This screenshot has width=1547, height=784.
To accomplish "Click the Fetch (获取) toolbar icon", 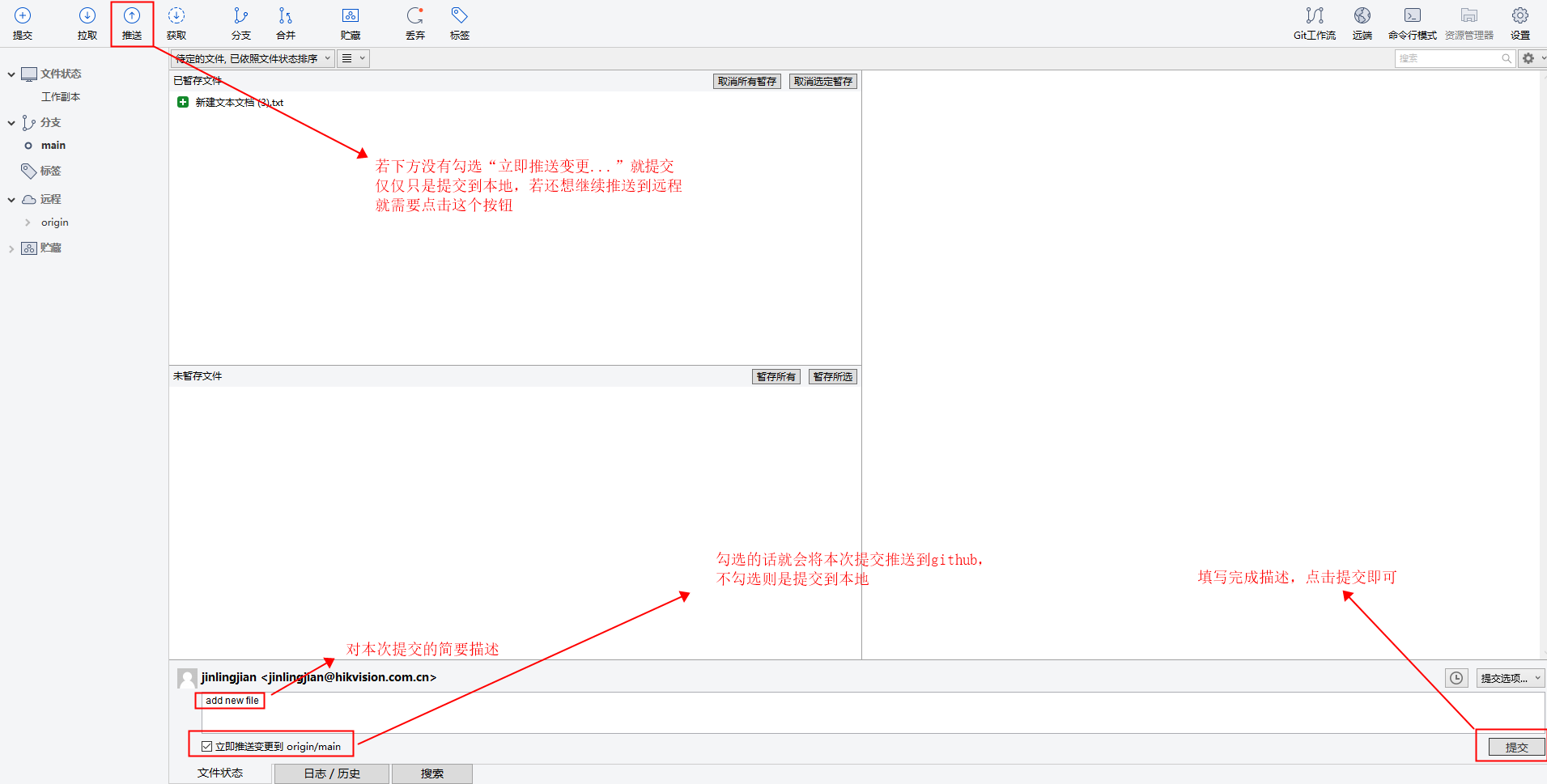I will click(176, 23).
